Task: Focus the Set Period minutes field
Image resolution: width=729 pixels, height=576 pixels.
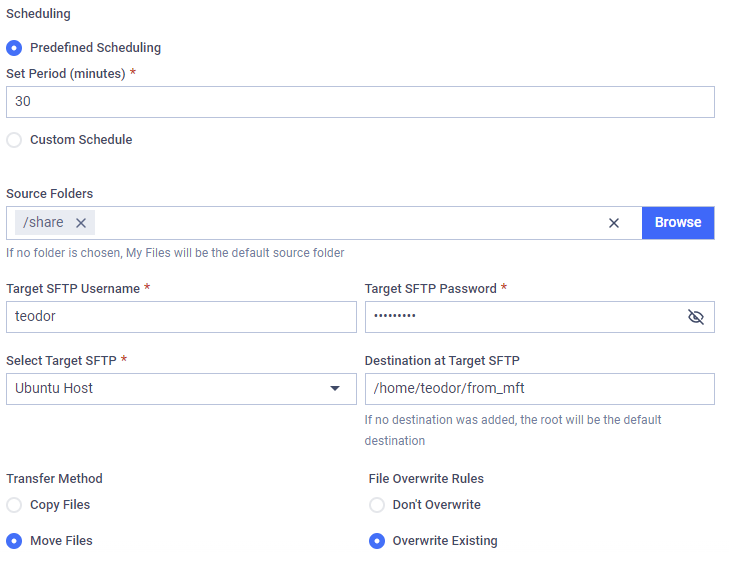Action: click(360, 102)
